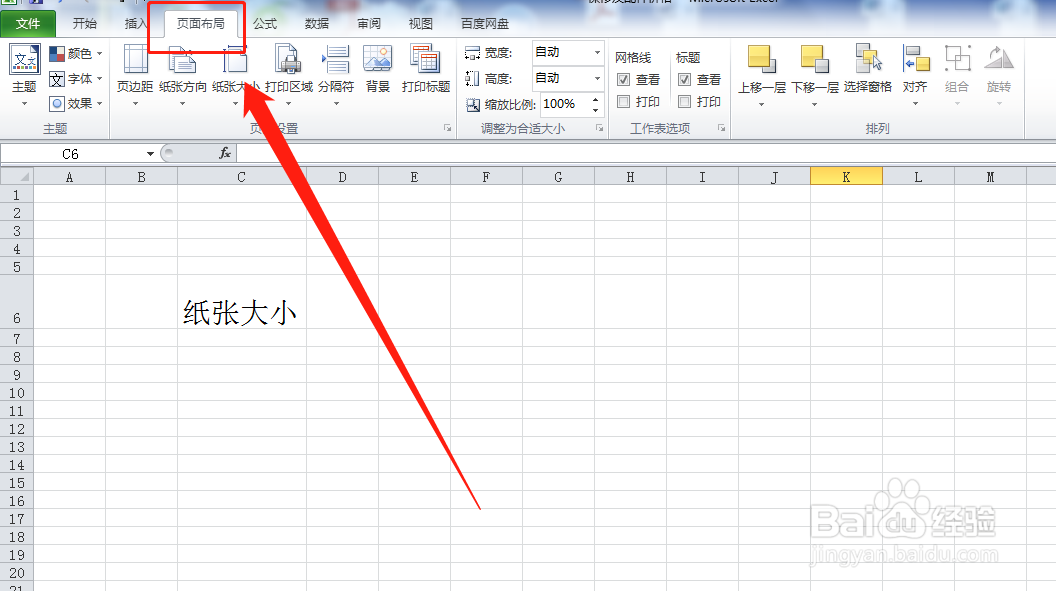Image resolution: width=1056 pixels, height=591 pixels.
Task: Expand the Align (对齐) dropdown arrow
Action: tap(915, 104)
